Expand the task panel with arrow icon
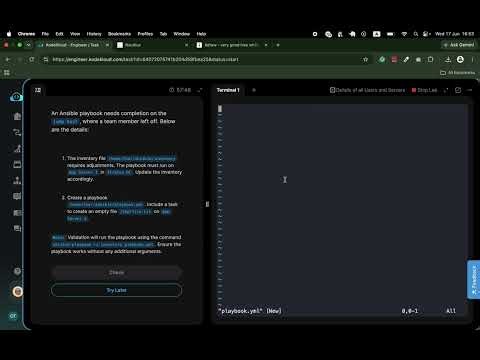 click(200, 90)
